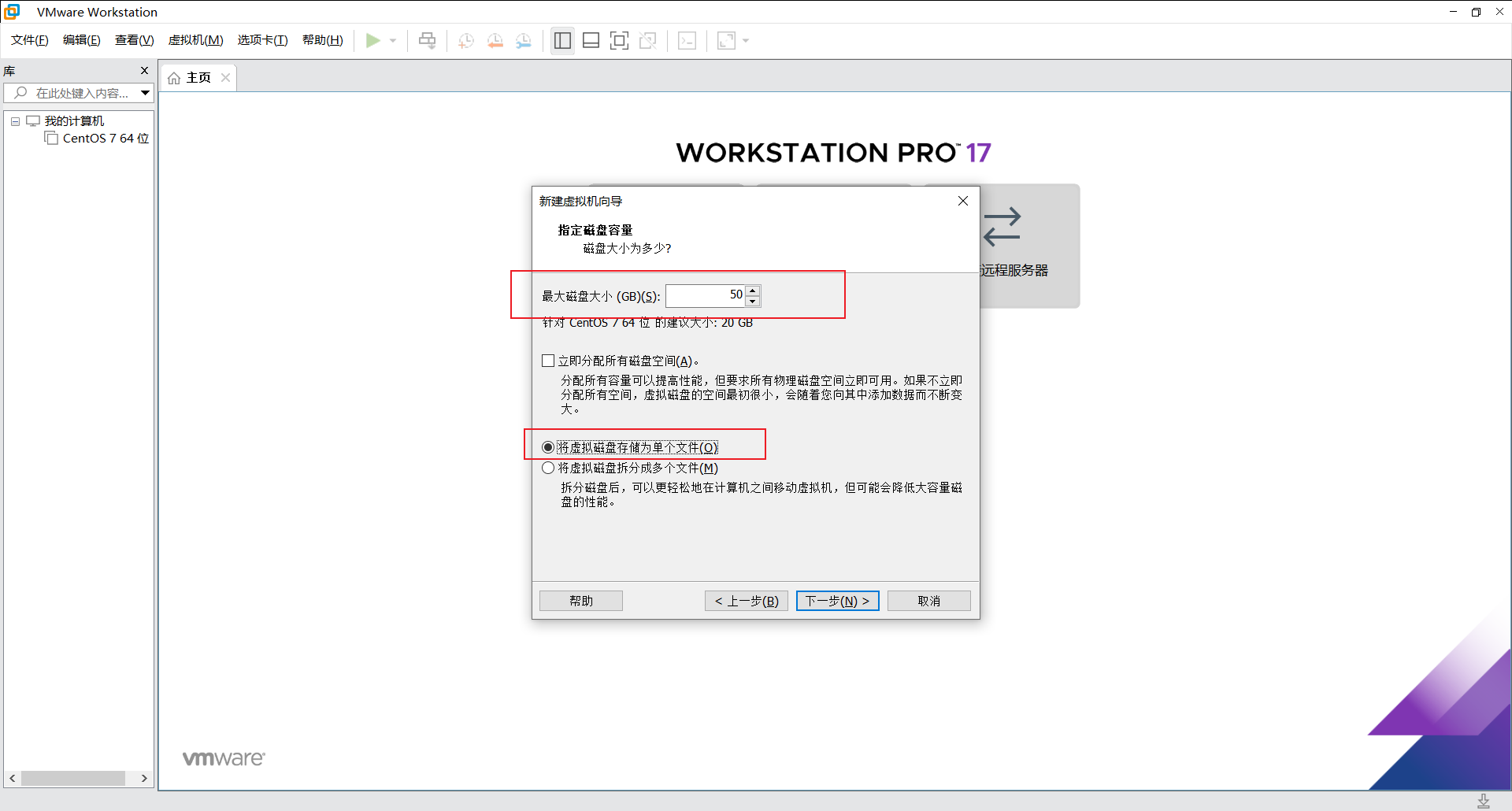Click the maximum disk size input field
The width and height of the screenshot is (1512, 811).
pyautogui.click(x=706, y=295)
